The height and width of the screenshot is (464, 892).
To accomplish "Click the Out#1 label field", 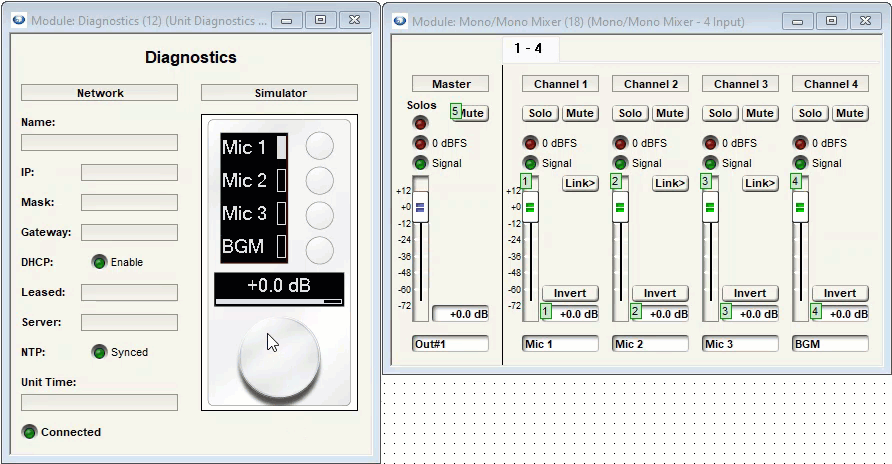I will tap(451, 344).
